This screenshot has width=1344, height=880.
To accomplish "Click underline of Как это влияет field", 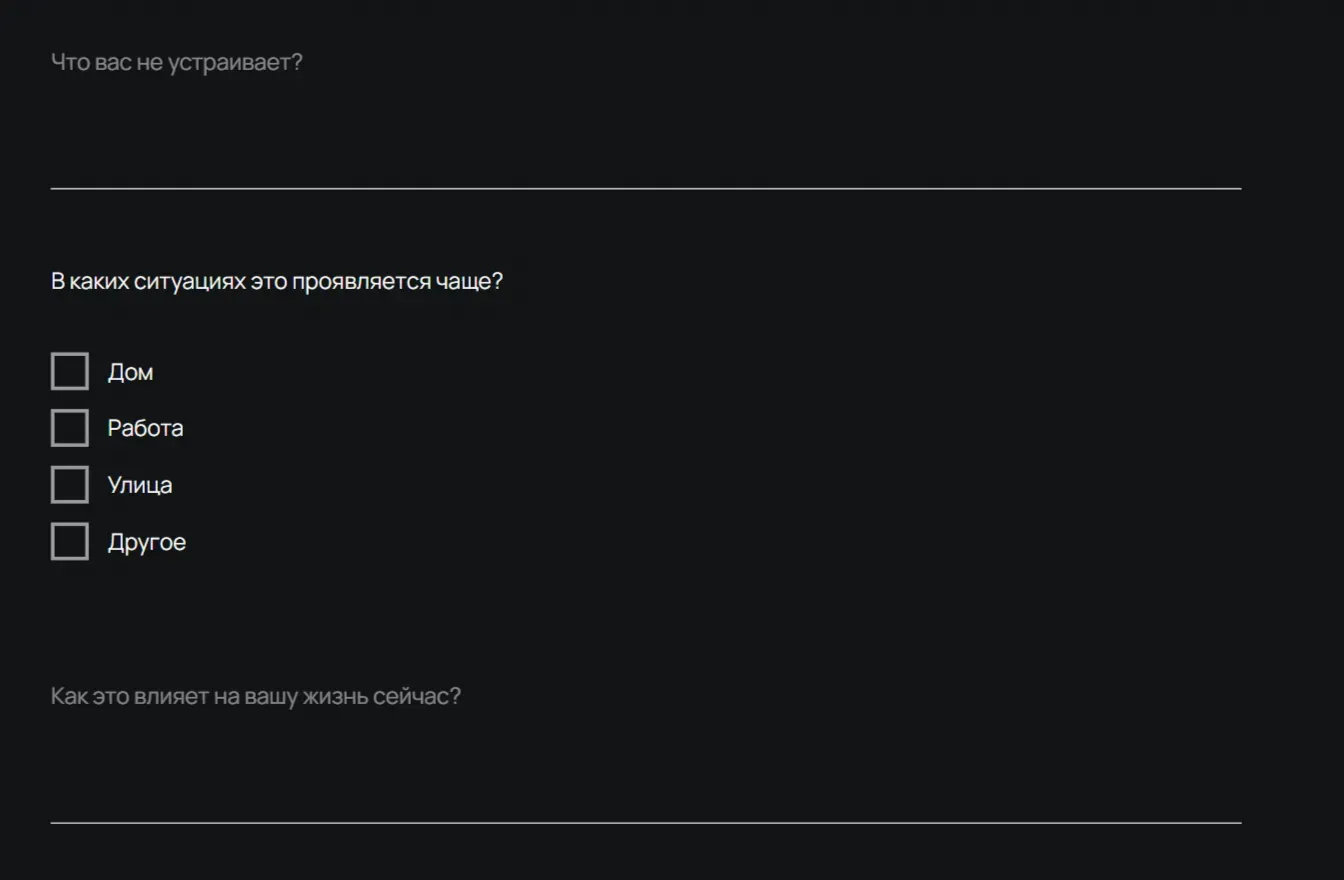I will [x=645, y=822].
